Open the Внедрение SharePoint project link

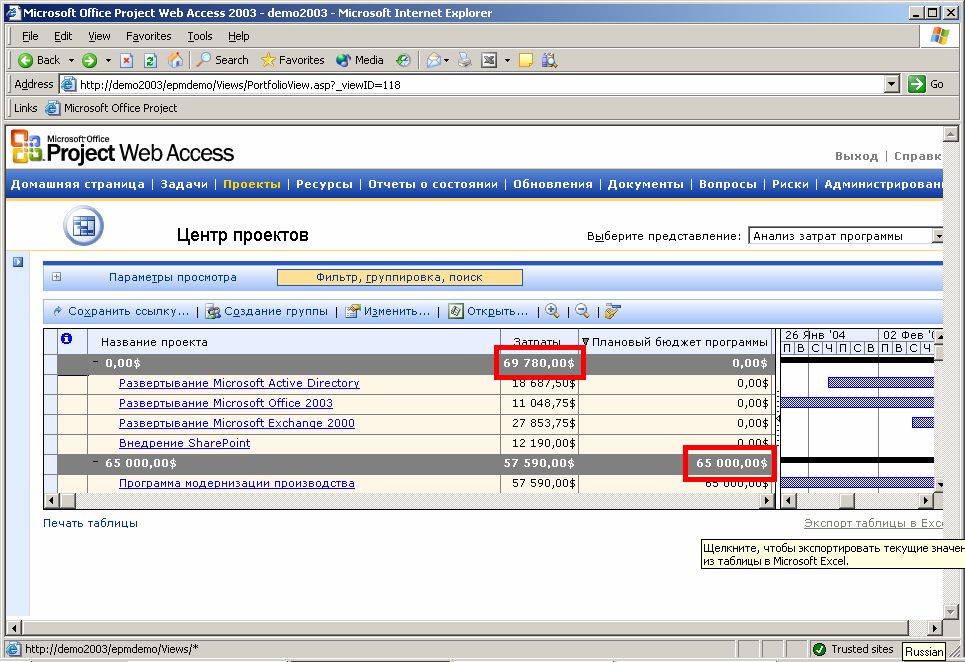coord(184,443)
